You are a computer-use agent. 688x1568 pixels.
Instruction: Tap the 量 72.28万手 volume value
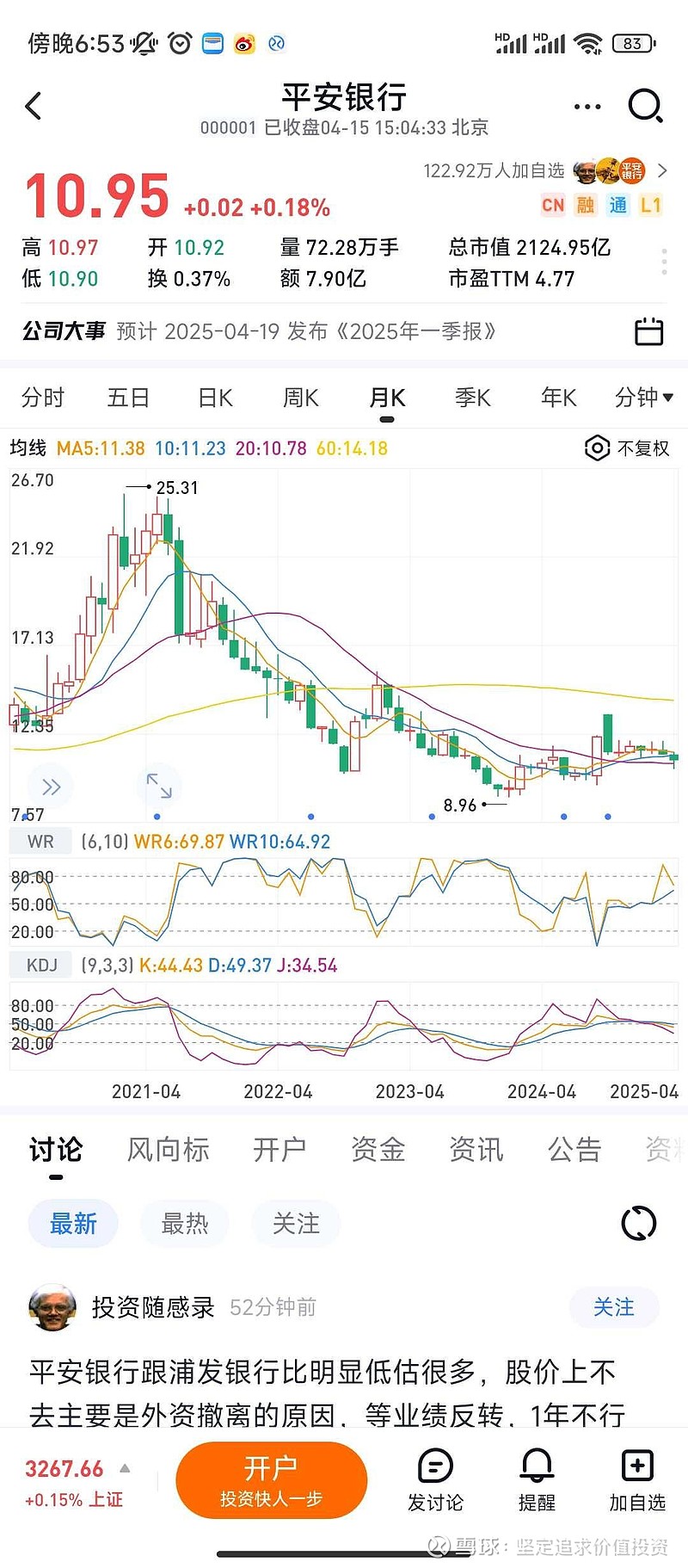(x=339, y=248)
